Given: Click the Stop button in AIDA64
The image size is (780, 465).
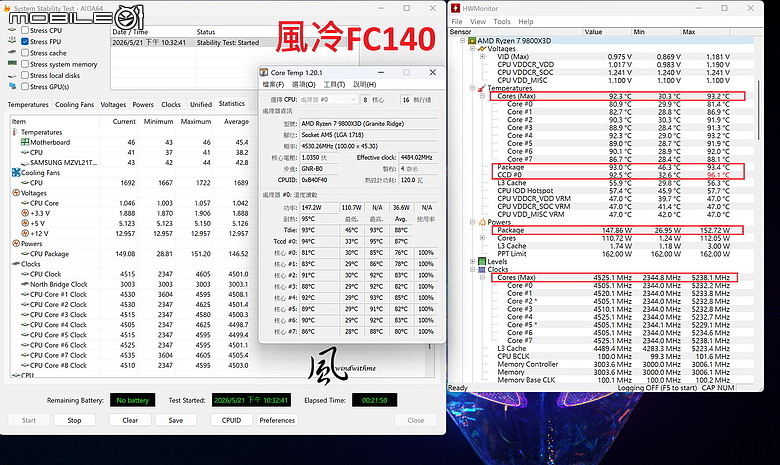Looking at the screenshot, I should (x=74, y=420).
